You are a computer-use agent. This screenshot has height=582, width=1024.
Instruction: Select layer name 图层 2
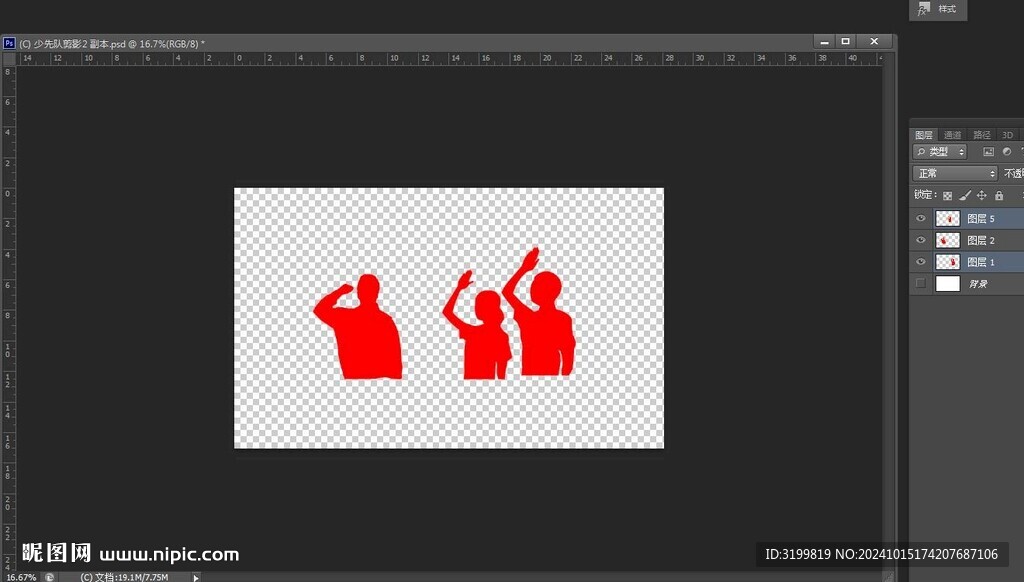coord(980,240)
